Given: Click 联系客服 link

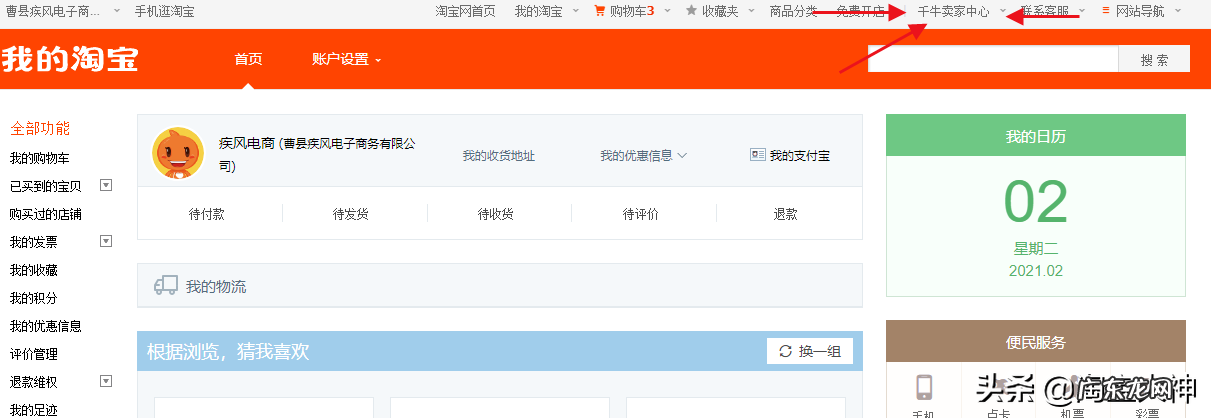Looking at the screenshot, I should click(x=1045, y=12).
